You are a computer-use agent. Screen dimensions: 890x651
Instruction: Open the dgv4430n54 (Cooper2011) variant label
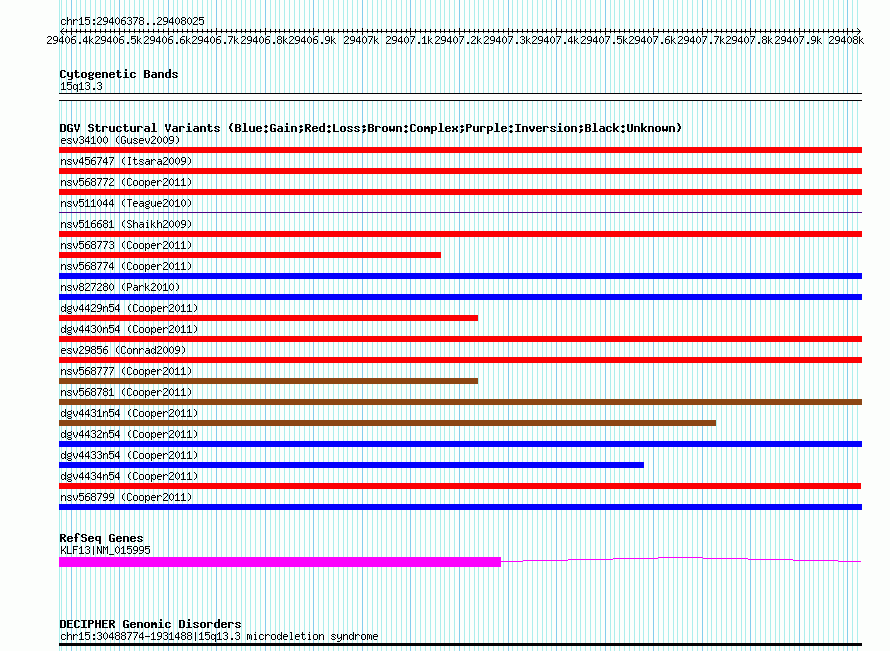[129, 329]
